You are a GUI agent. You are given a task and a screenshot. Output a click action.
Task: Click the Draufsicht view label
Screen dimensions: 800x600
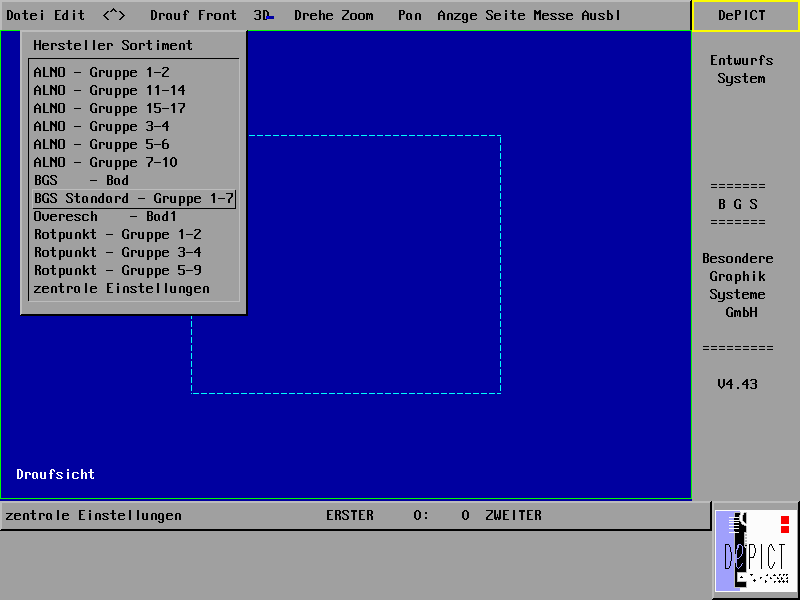click(x=56, y=474)
